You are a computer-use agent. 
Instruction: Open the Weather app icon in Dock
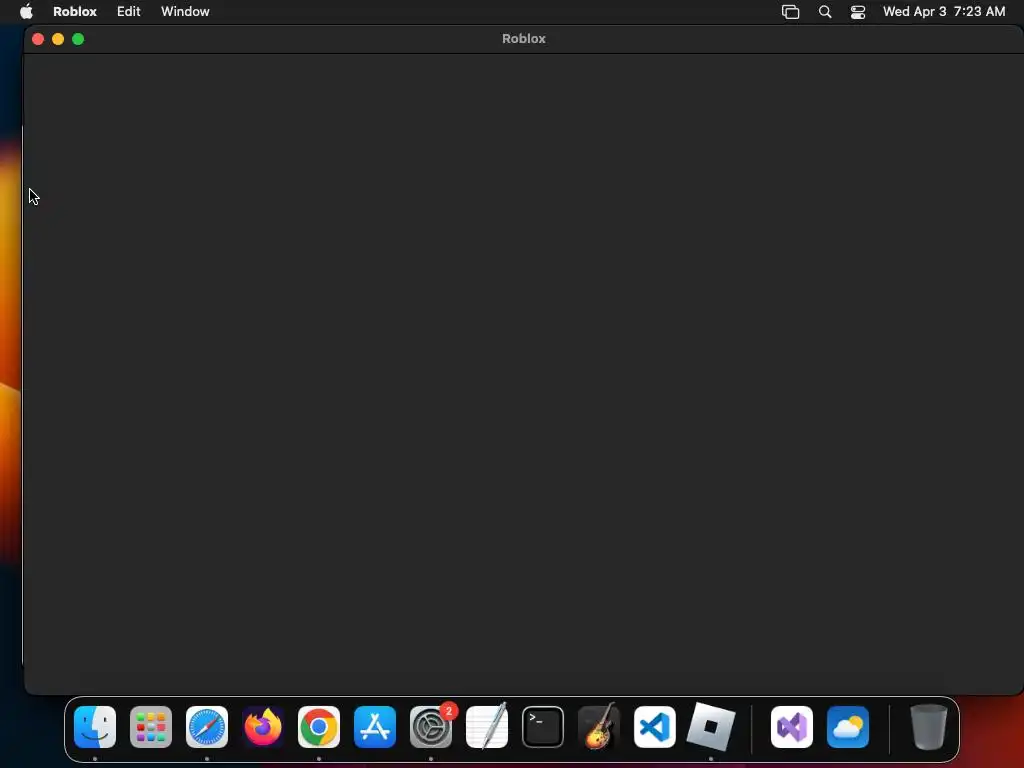(x=848, y=727)
